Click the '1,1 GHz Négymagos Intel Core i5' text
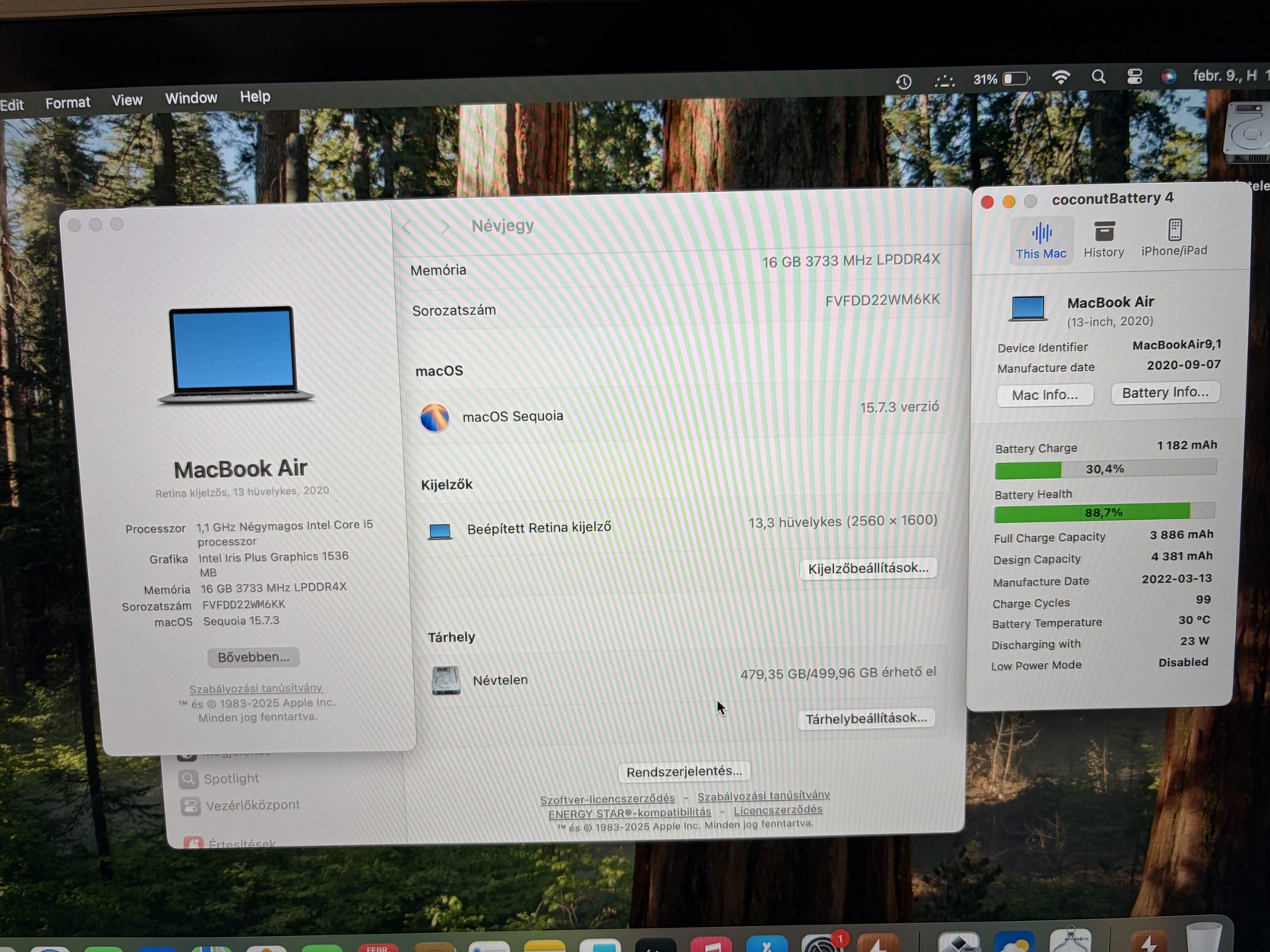The height and width of the screenshot is (952, 1270). (285, 525)
